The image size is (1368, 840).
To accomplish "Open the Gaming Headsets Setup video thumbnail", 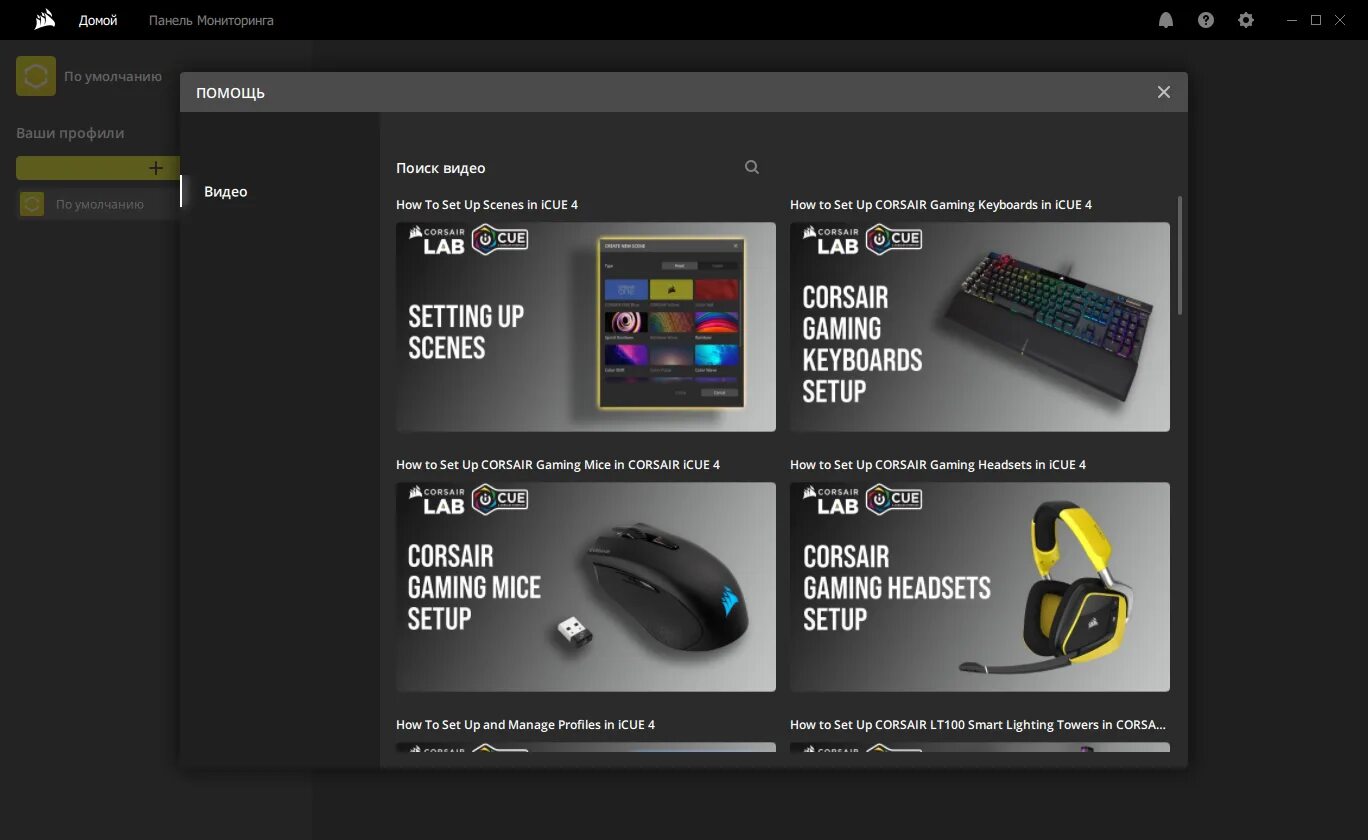I will [x=980, y=587].
